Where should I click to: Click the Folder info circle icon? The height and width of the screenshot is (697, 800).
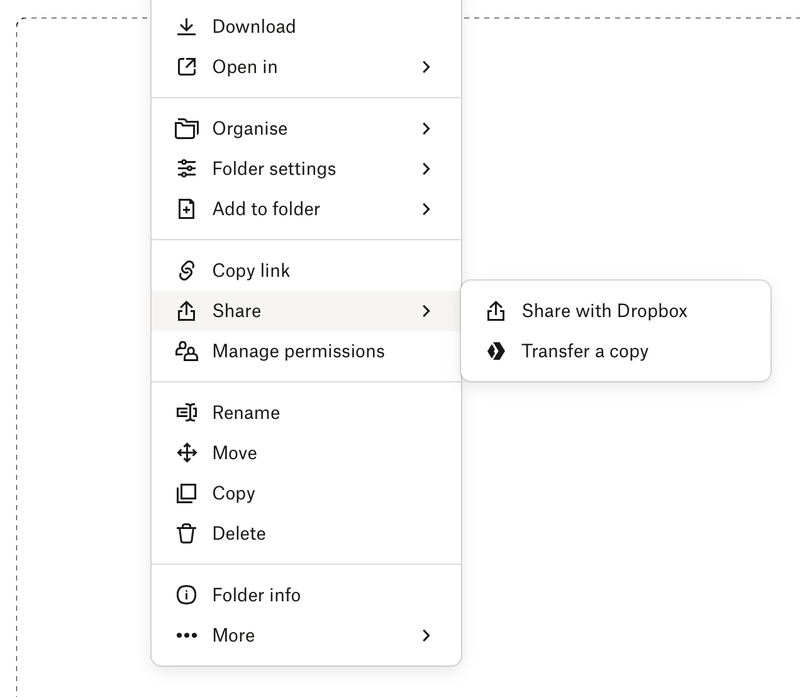[186, 595]
